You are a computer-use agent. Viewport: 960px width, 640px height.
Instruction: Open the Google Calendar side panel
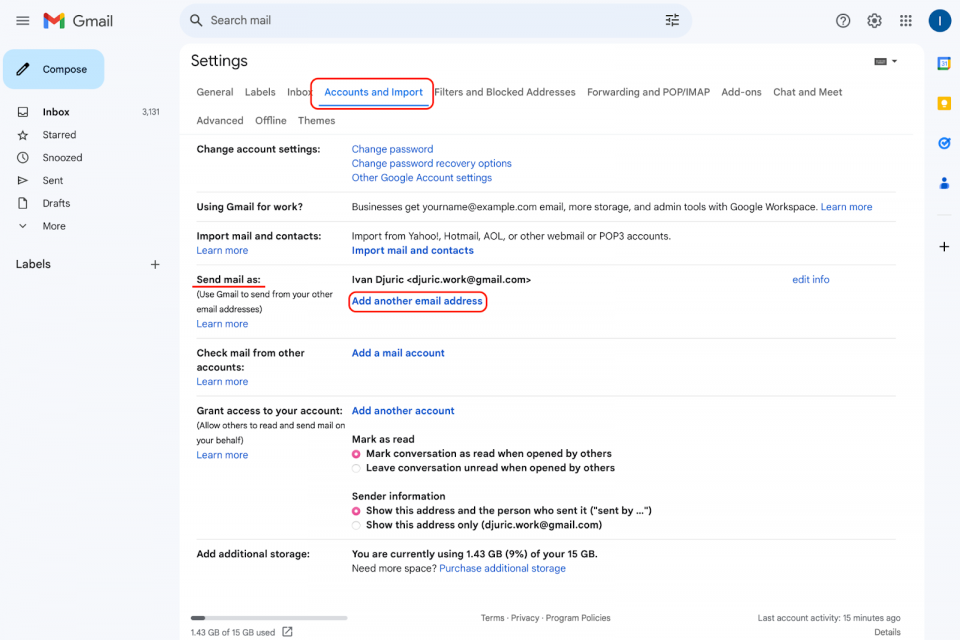[x=943, y=63]
